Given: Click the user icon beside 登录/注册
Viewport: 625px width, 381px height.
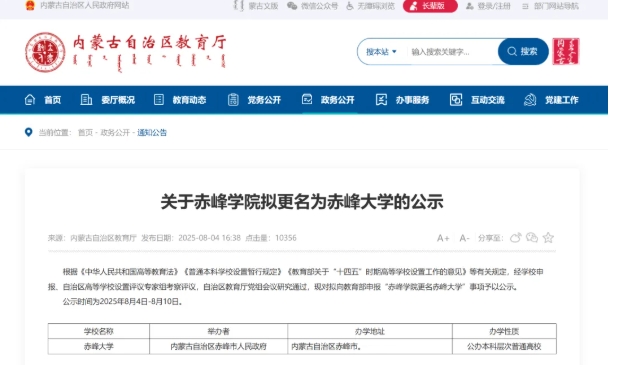Looking at the screenshot, I should point(470,6).
